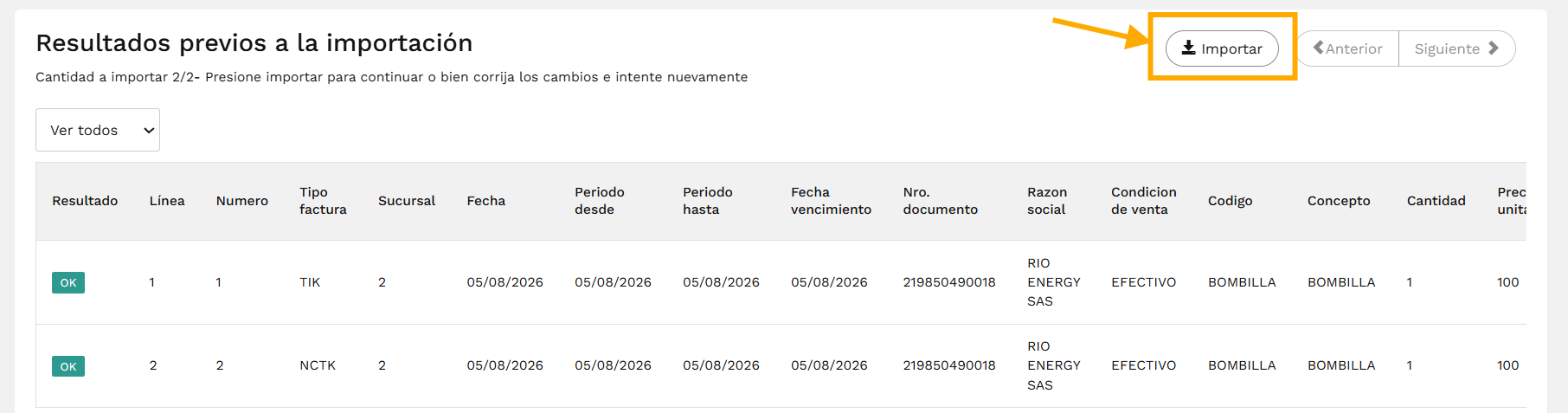Viewport: 1568px width, 413px height.
Task: Click RIO ENERGY SAS in first row
Action: (x=1054, y=282)
